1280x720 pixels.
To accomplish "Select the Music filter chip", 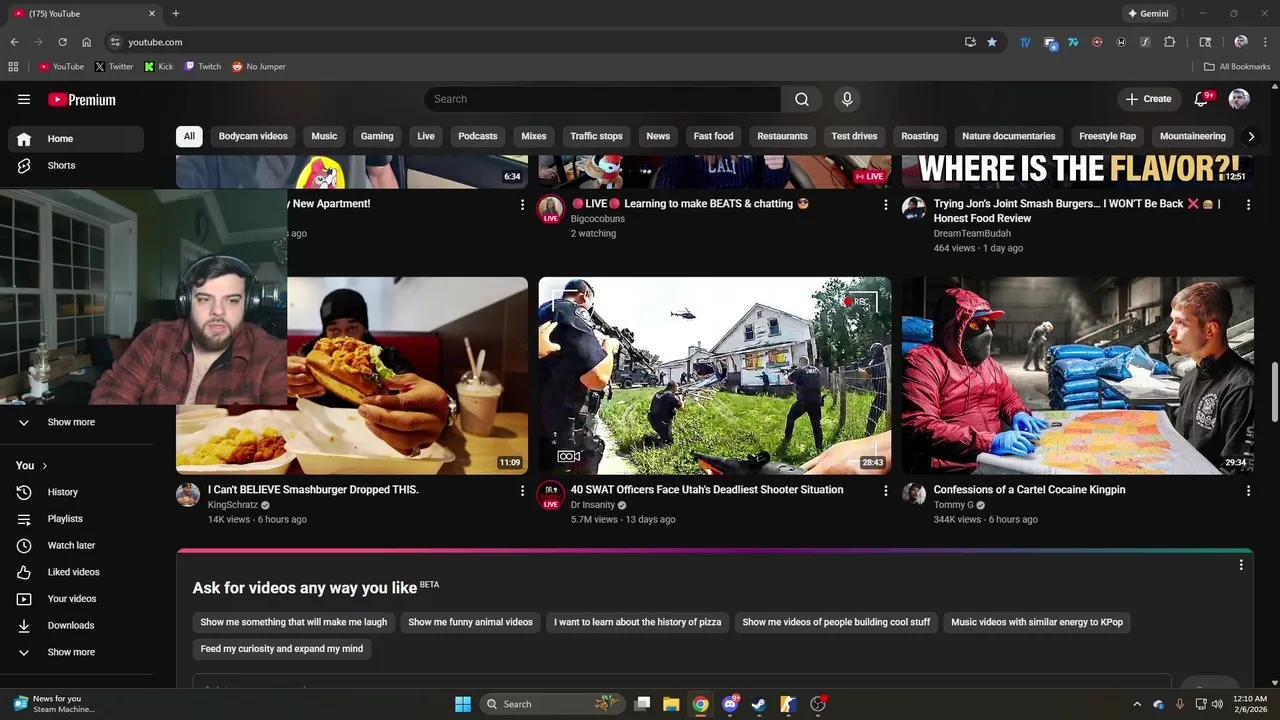I will pos(324,136).
